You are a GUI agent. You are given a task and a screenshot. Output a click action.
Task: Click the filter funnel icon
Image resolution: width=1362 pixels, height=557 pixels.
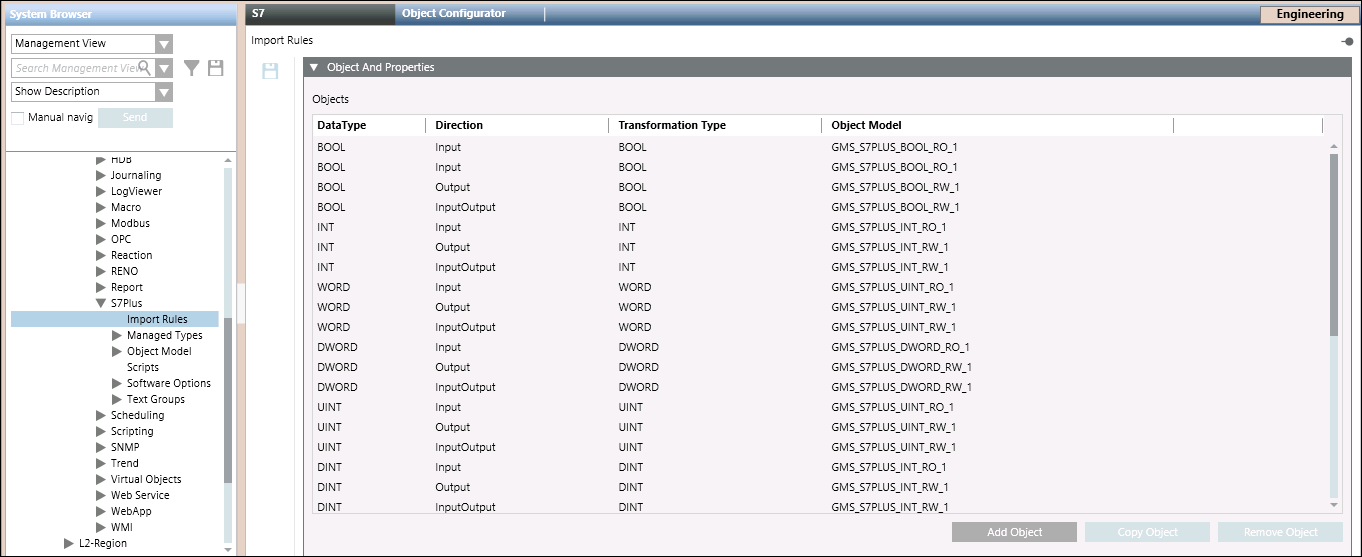pos(191,68)
